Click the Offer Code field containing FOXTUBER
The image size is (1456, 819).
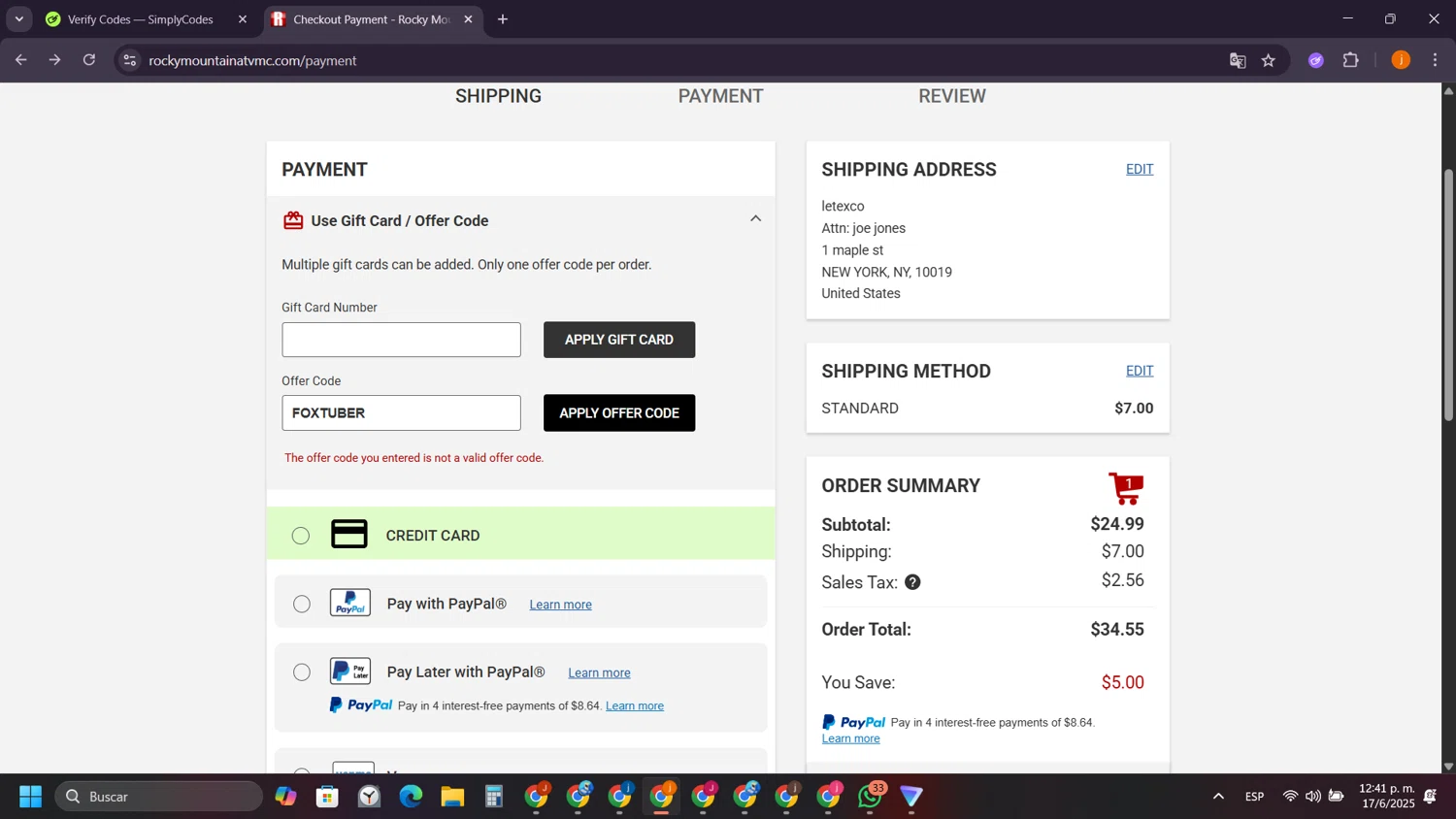point(401,413)
